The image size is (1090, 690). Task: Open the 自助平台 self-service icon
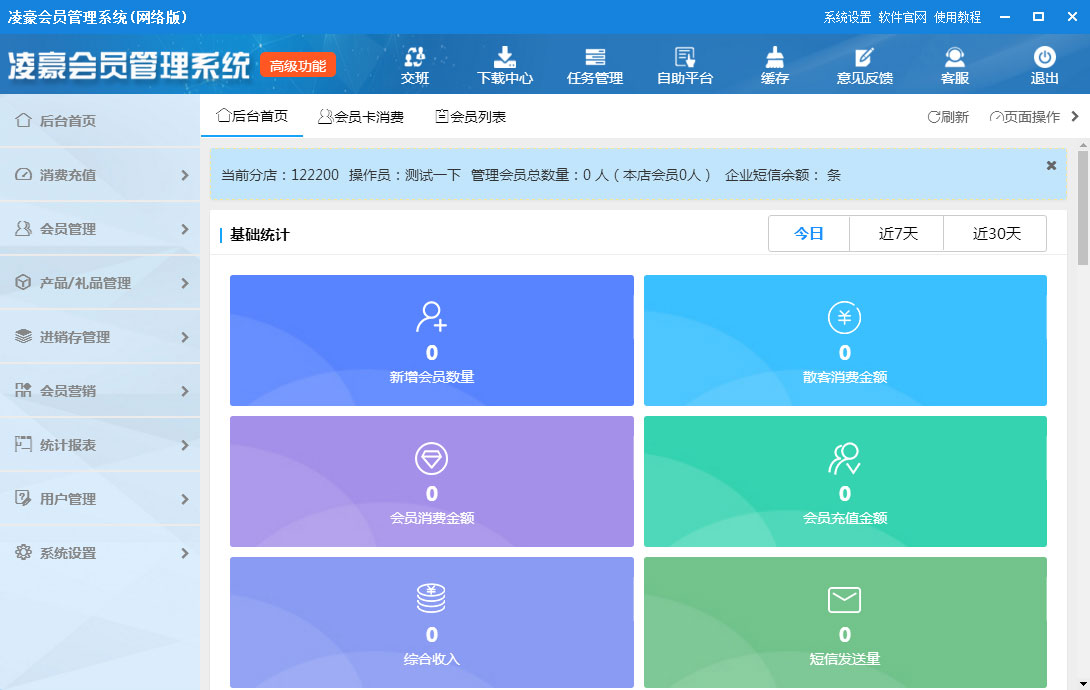pyautogui.click(x=685, y=57)
